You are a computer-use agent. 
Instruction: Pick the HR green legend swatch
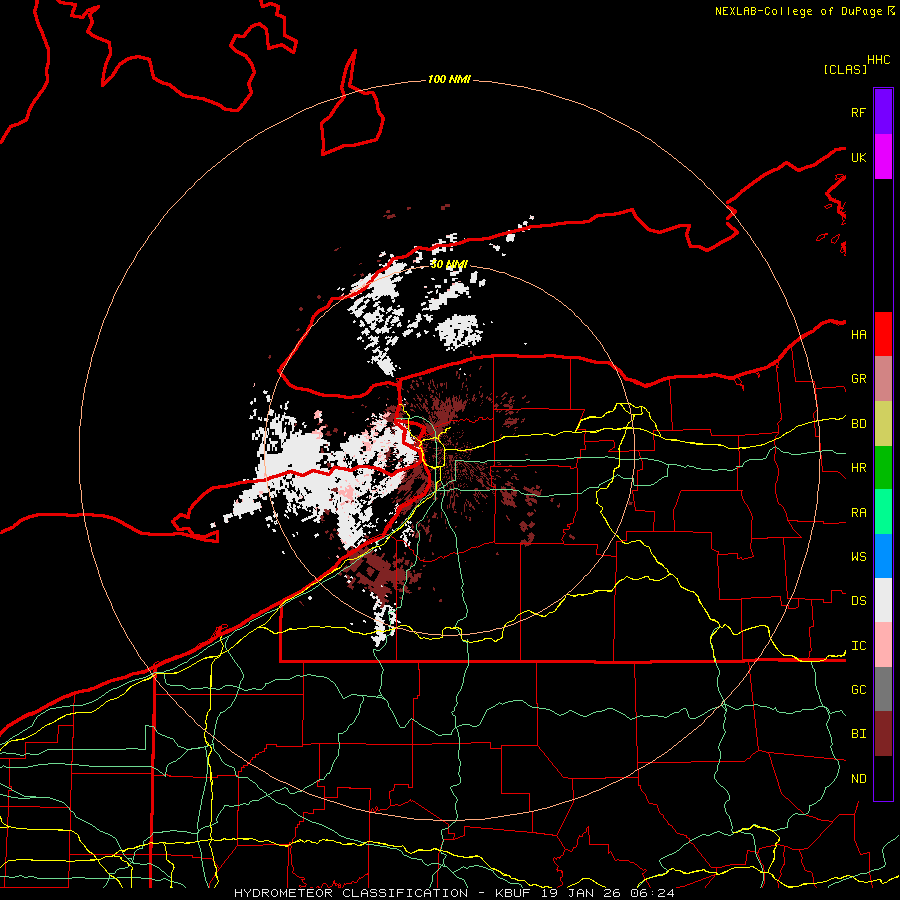pyautogui.click(x=883, y=468)
